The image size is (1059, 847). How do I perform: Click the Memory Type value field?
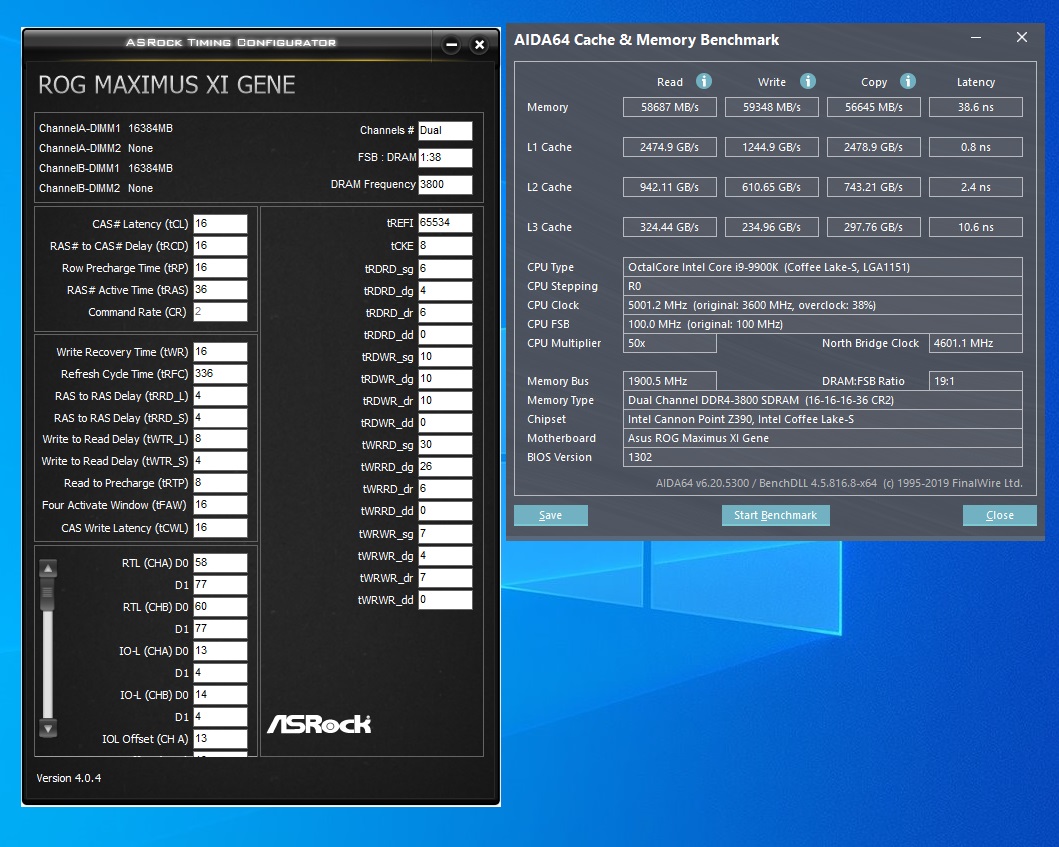pos(823,400)
